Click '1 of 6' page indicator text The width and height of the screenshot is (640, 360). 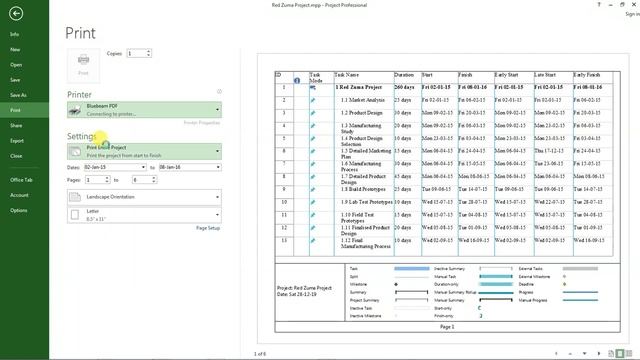pos(260,354)
